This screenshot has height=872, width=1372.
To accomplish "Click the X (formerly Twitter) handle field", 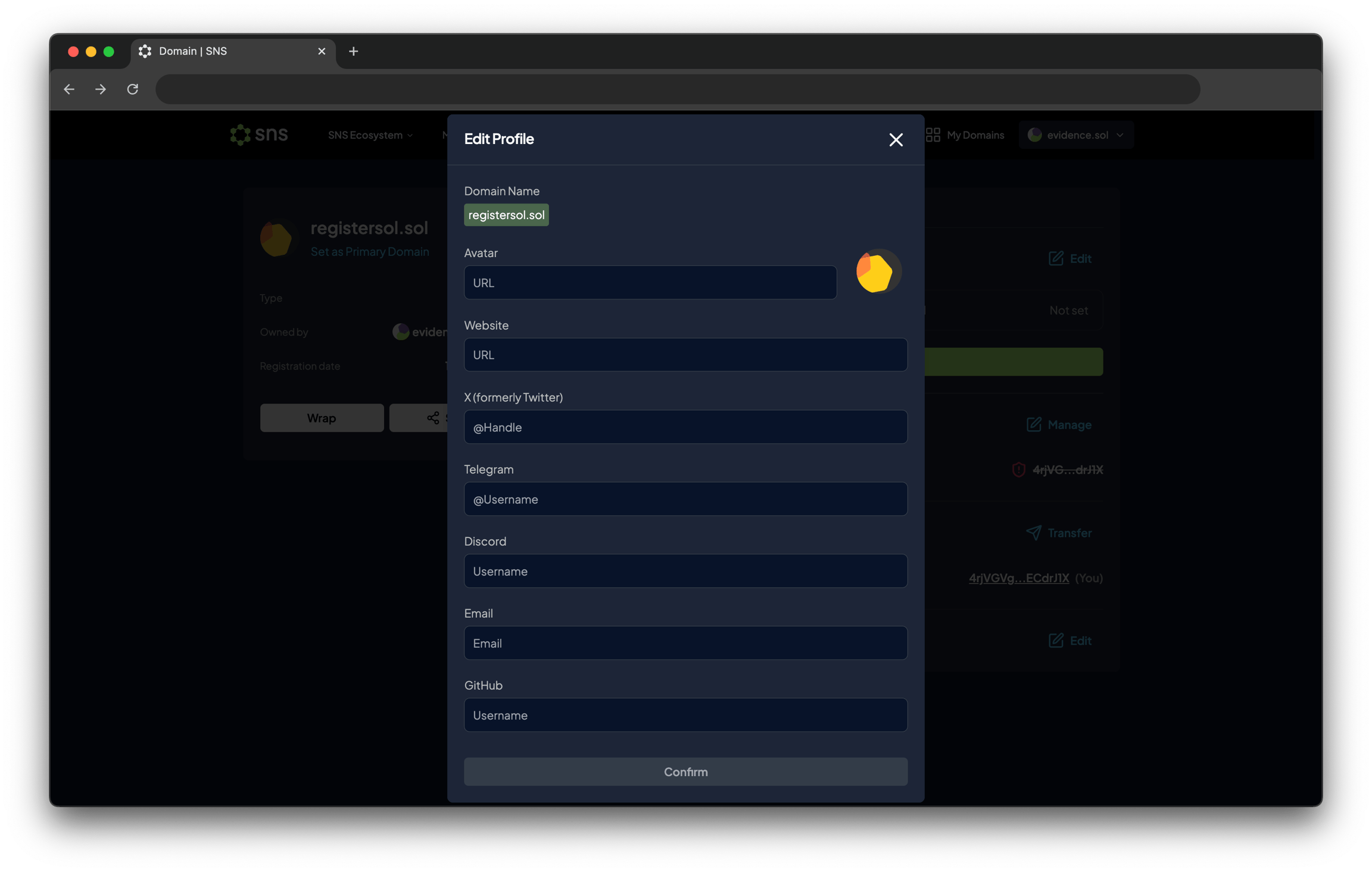I will (x=685, y=427).
